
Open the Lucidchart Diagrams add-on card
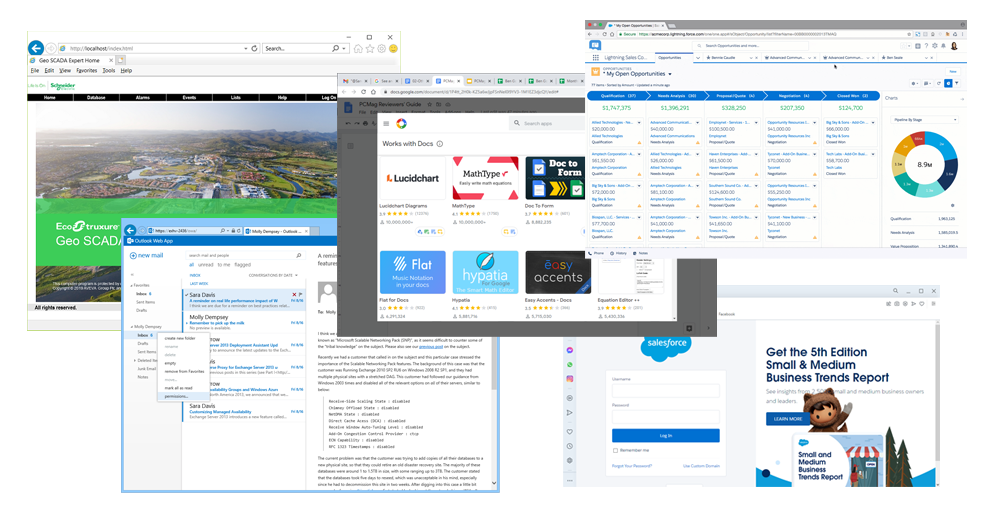point(413,191)
